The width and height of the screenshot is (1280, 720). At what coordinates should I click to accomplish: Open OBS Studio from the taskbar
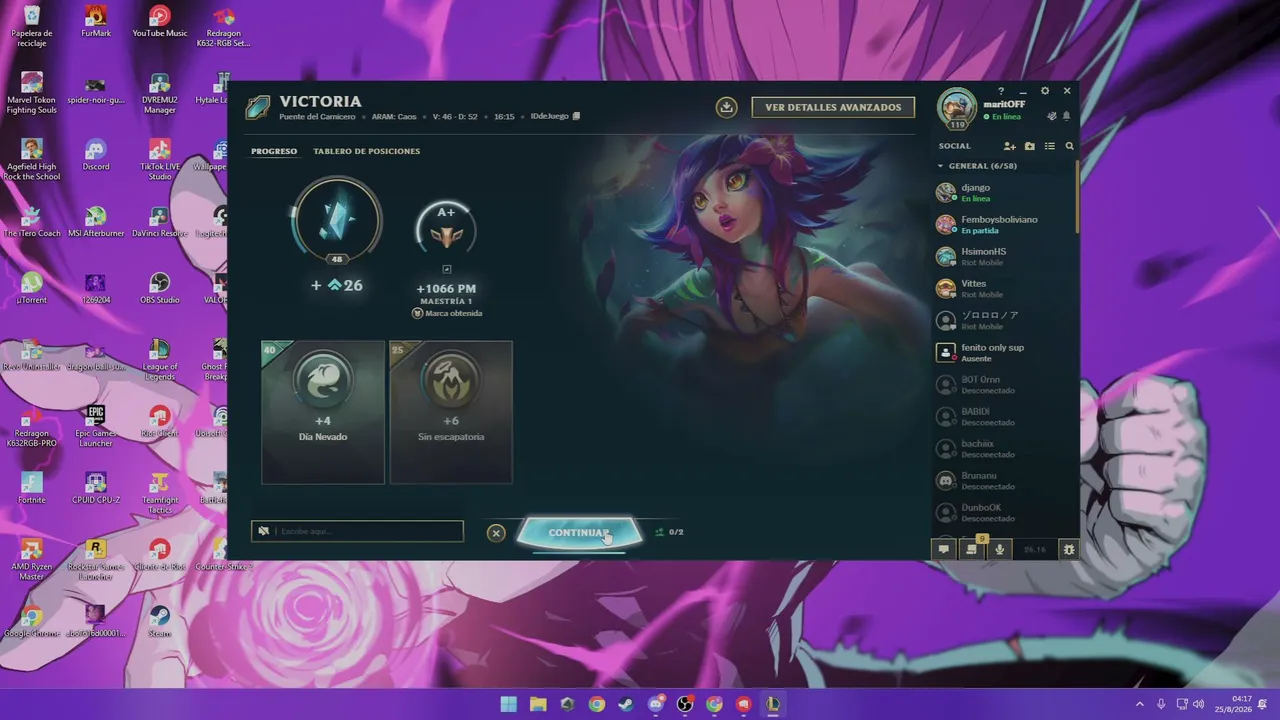point(685,704)
